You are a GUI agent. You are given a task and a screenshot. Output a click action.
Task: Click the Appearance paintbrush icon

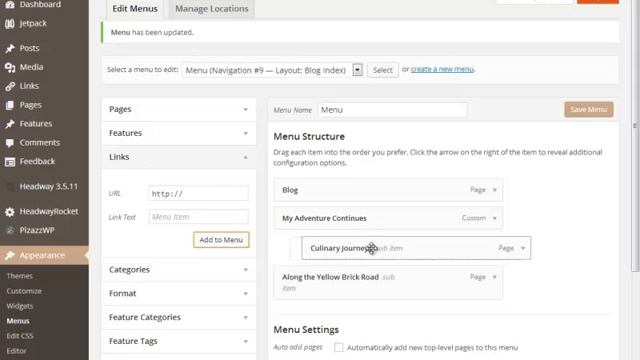tap(10, 256)
